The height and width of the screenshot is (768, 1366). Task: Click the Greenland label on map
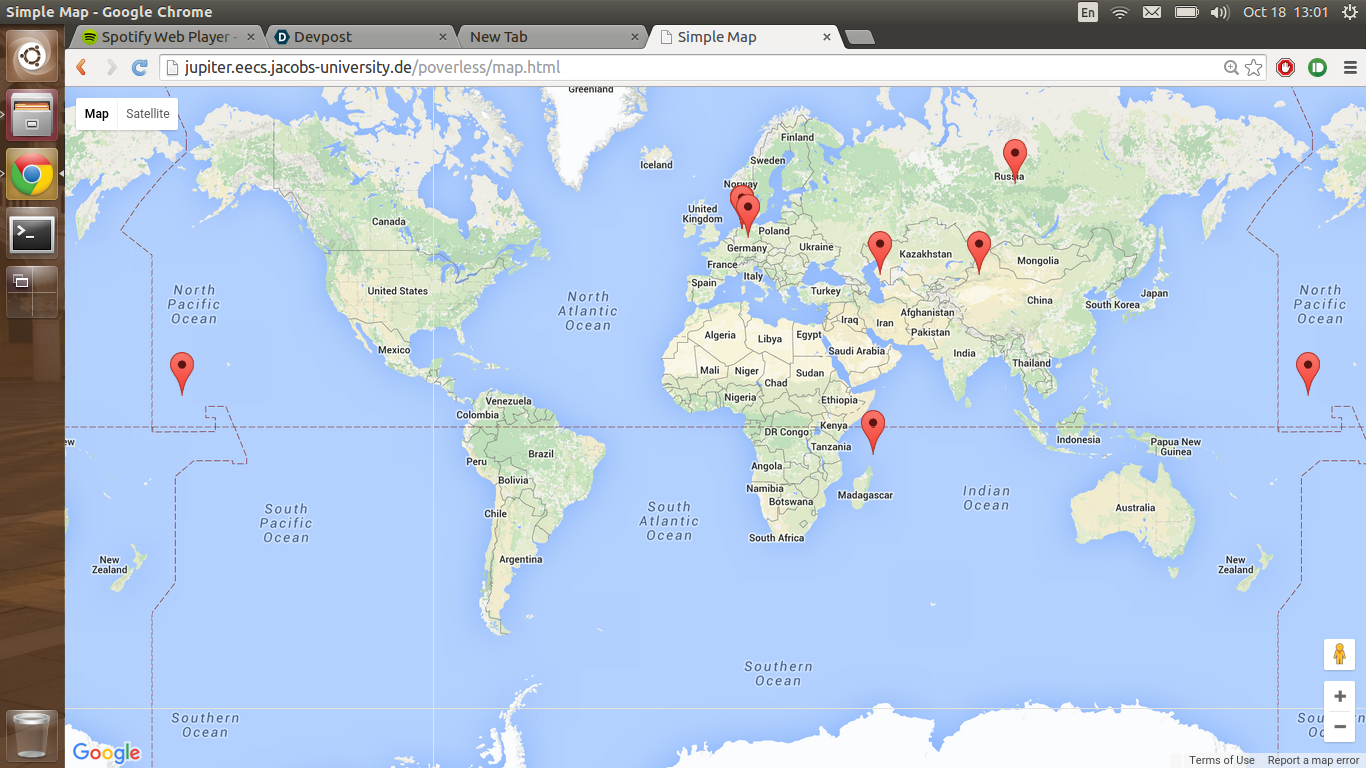coord(590,90)
